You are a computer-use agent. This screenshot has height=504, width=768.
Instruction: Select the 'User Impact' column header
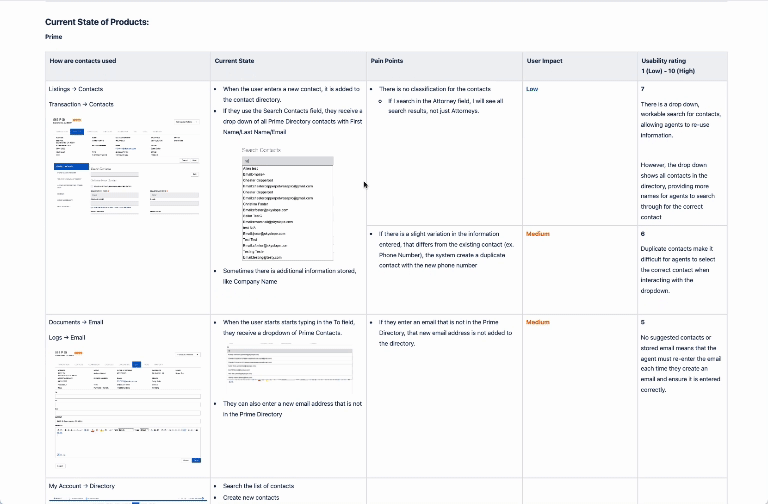click(x=544, y=61)
